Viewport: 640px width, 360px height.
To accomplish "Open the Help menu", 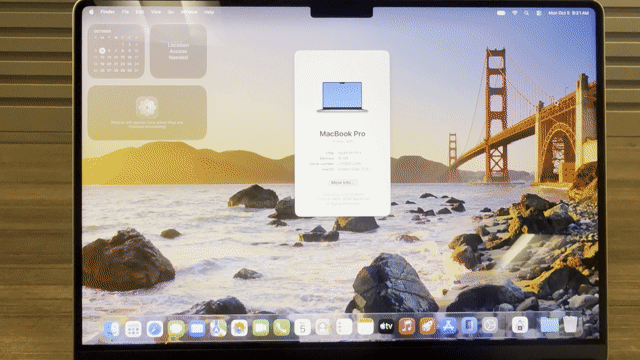I will coord(209,12).
